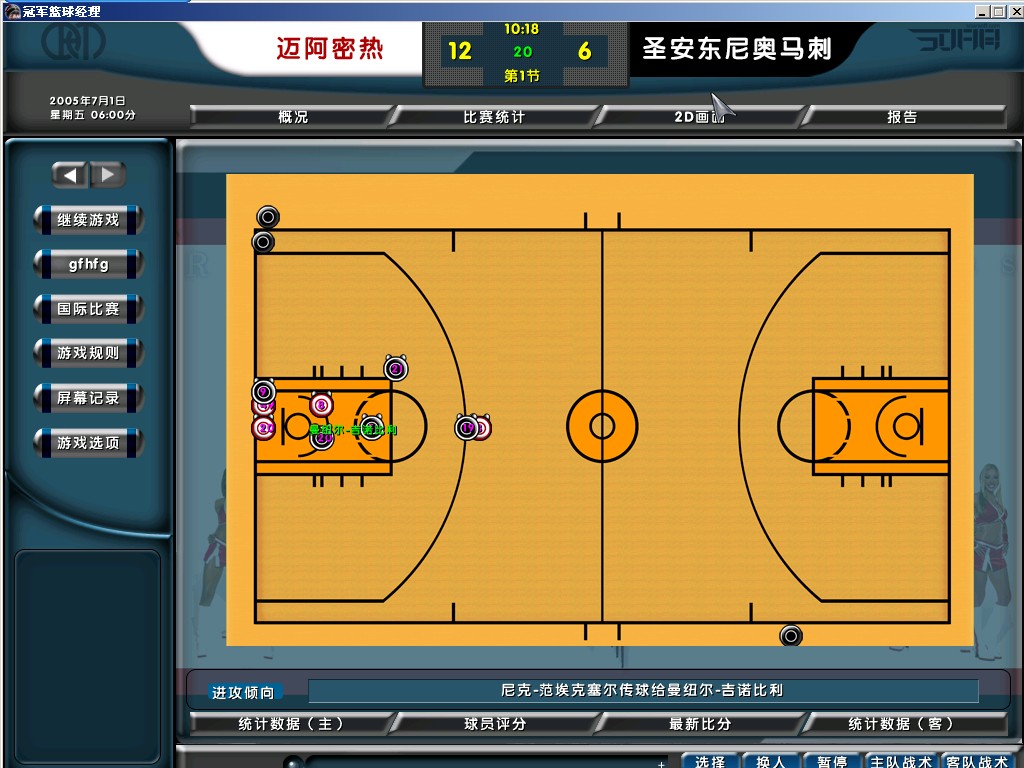Show 最新比分 latest scores tab
1024x768 pixels.
[699, 724]
